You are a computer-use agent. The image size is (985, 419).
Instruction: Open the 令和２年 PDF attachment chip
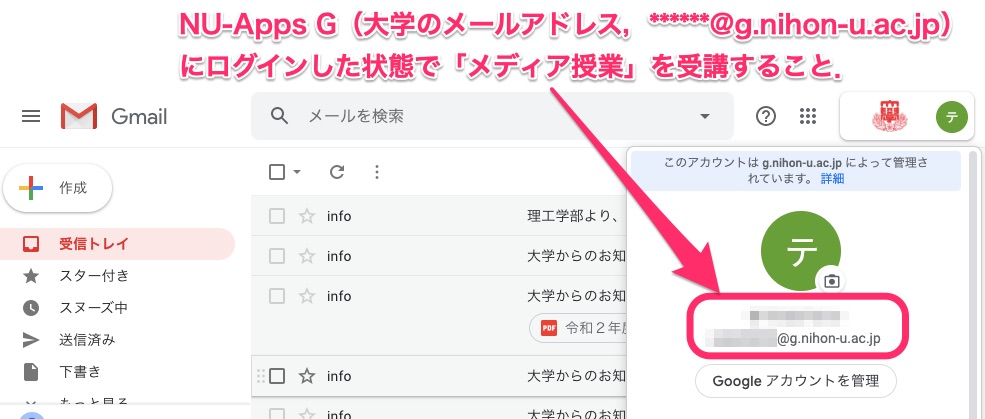578,328
